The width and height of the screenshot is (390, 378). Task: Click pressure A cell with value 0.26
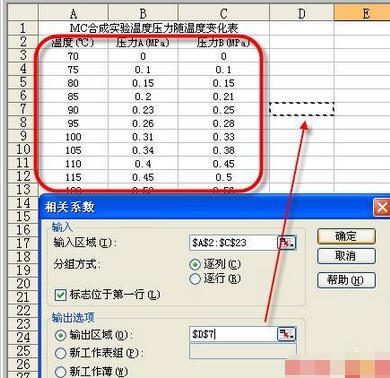pos(143,123)
